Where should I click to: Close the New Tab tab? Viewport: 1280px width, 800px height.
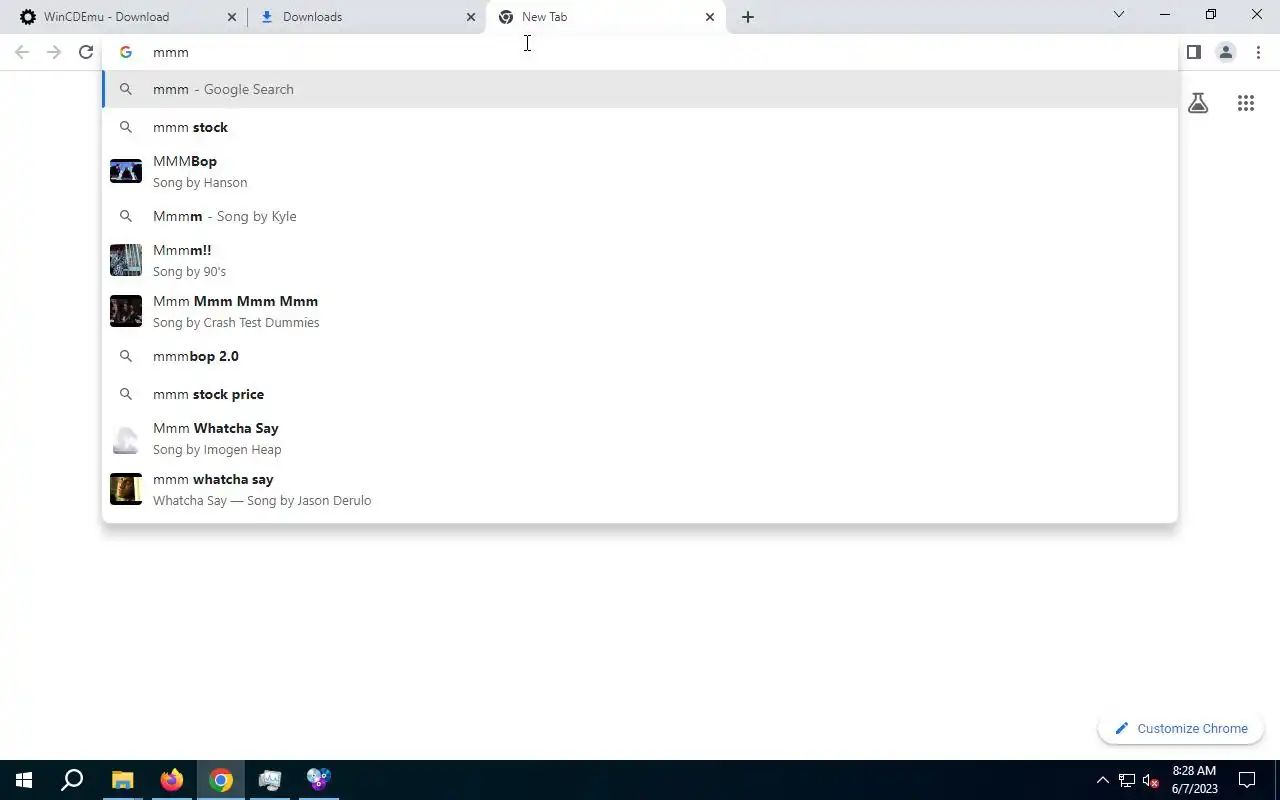[710, 17]
